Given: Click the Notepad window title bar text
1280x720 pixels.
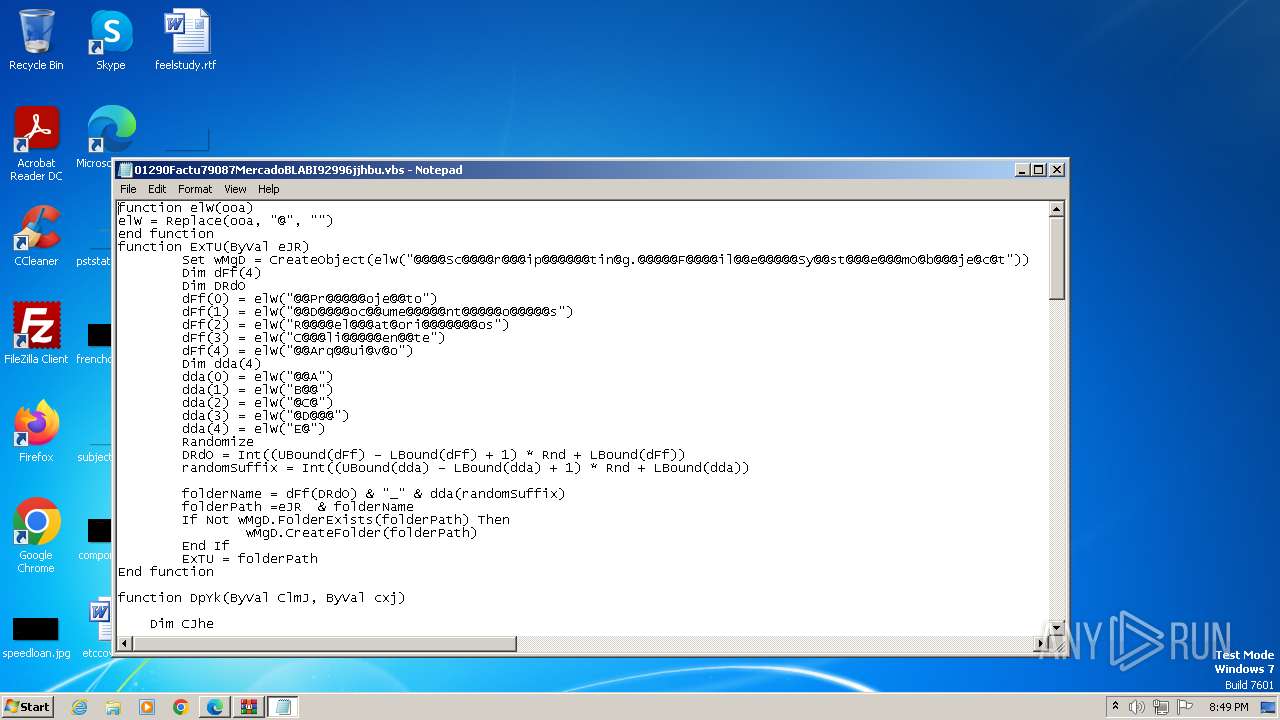Looking at the screenshot, I should coord(298,170).
